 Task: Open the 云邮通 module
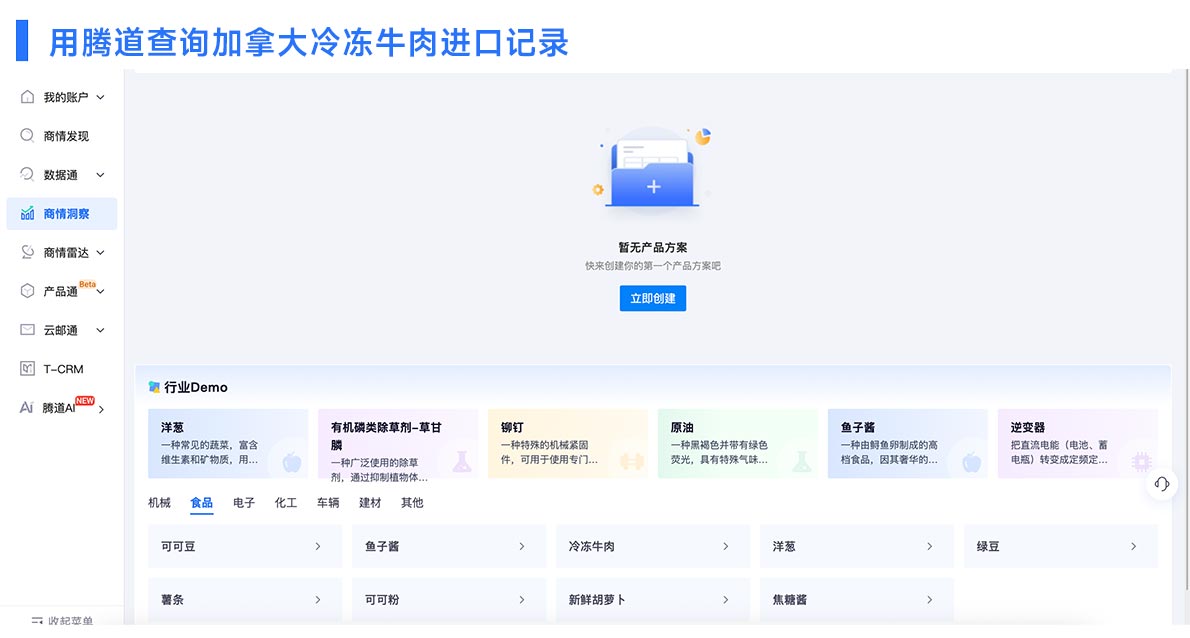57,330
